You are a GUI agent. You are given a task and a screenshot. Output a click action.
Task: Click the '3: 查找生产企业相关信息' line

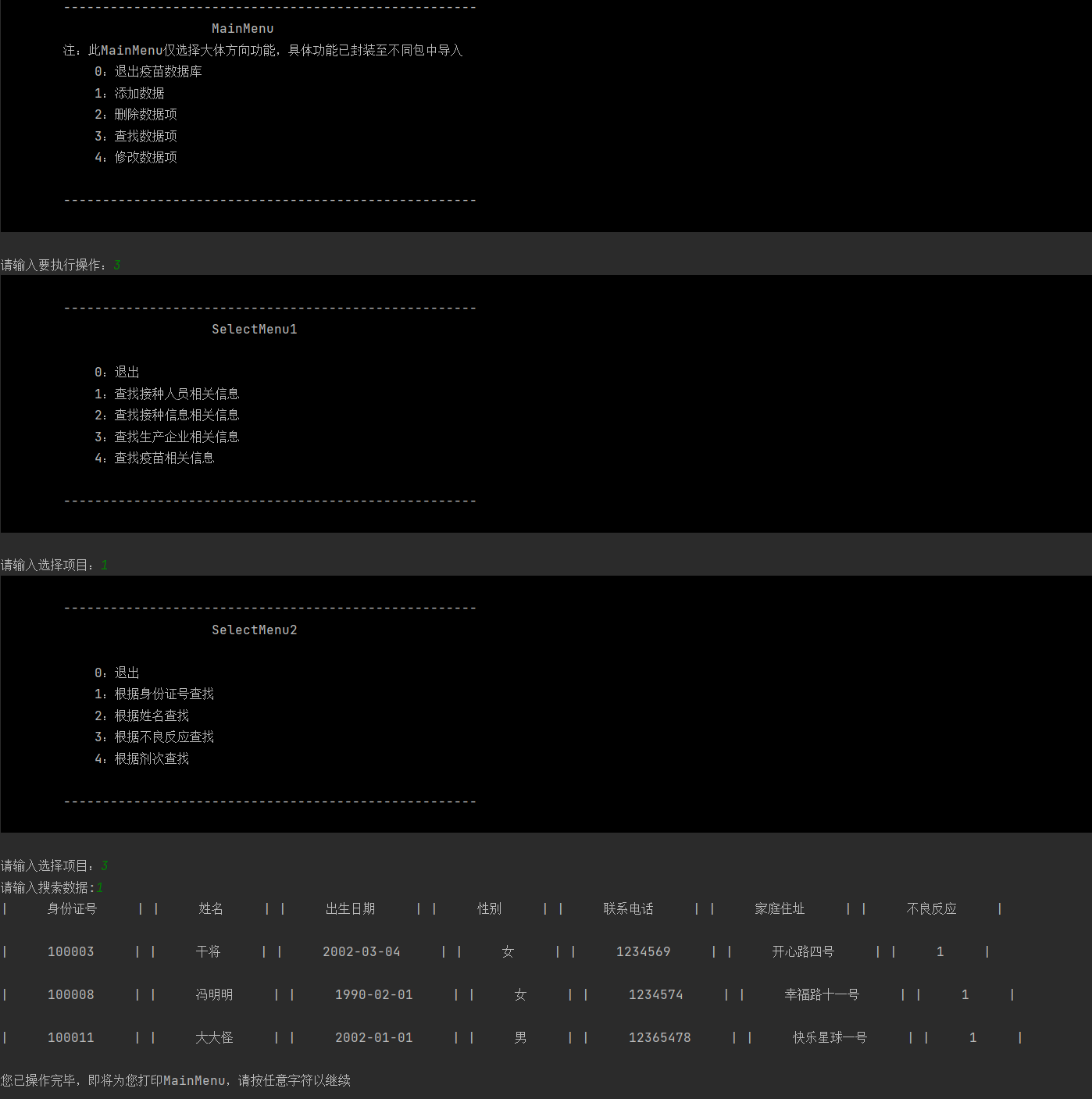click(167, 437)
